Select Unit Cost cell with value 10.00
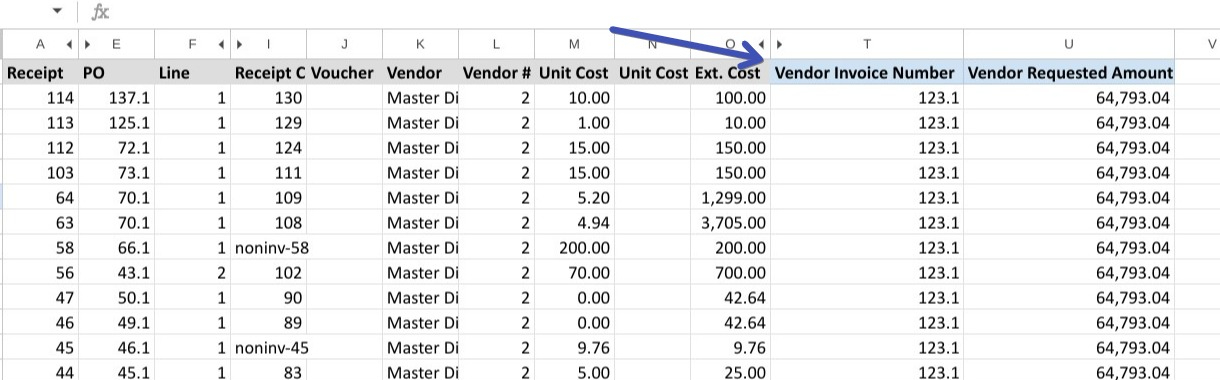Image resolution: width=1220 pixels, height=380 pixels. click(x=574, y=98)
